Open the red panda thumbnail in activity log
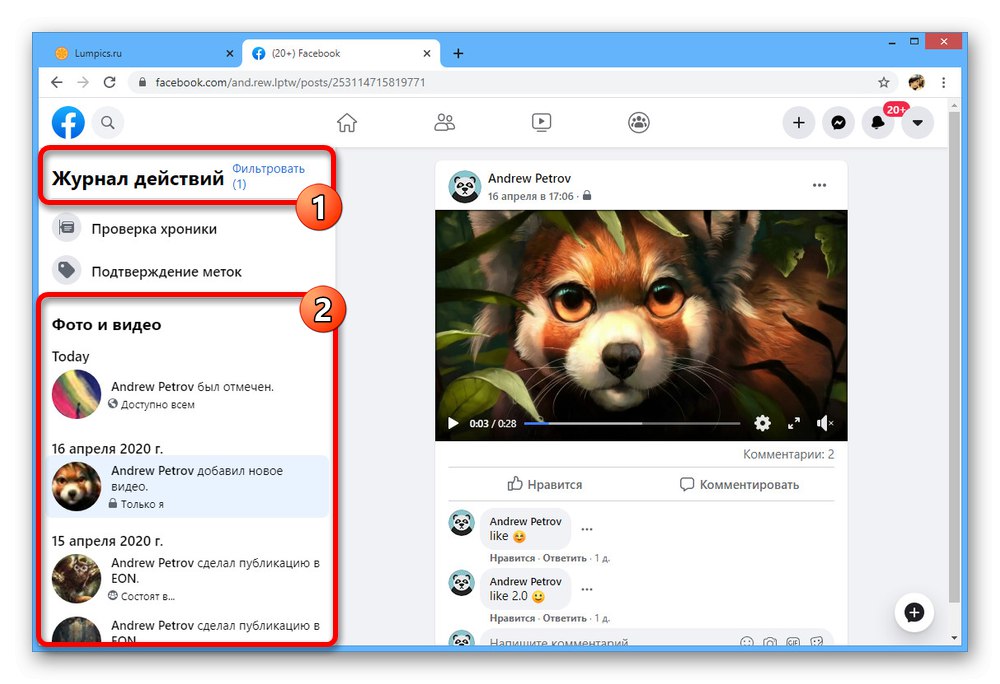1000x684 pixels. point(77,486)
